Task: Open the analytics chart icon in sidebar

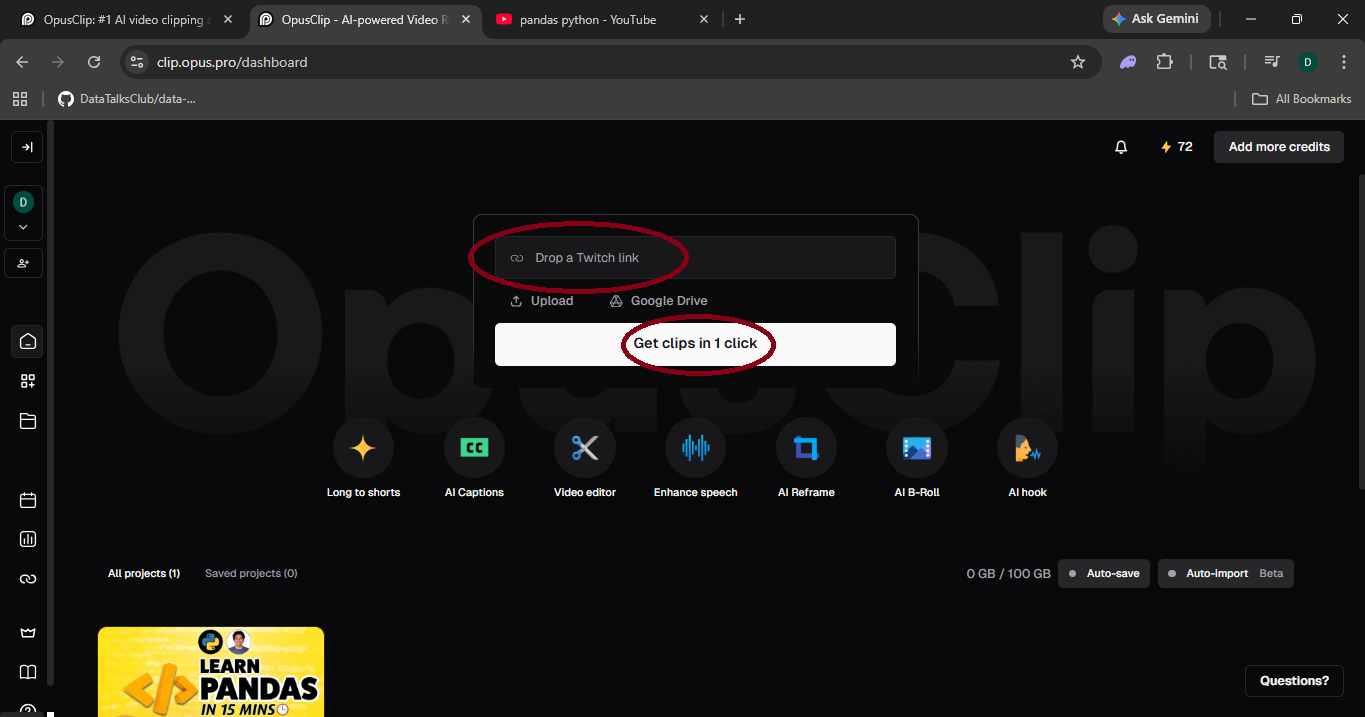Action: [x=28, y=539]
